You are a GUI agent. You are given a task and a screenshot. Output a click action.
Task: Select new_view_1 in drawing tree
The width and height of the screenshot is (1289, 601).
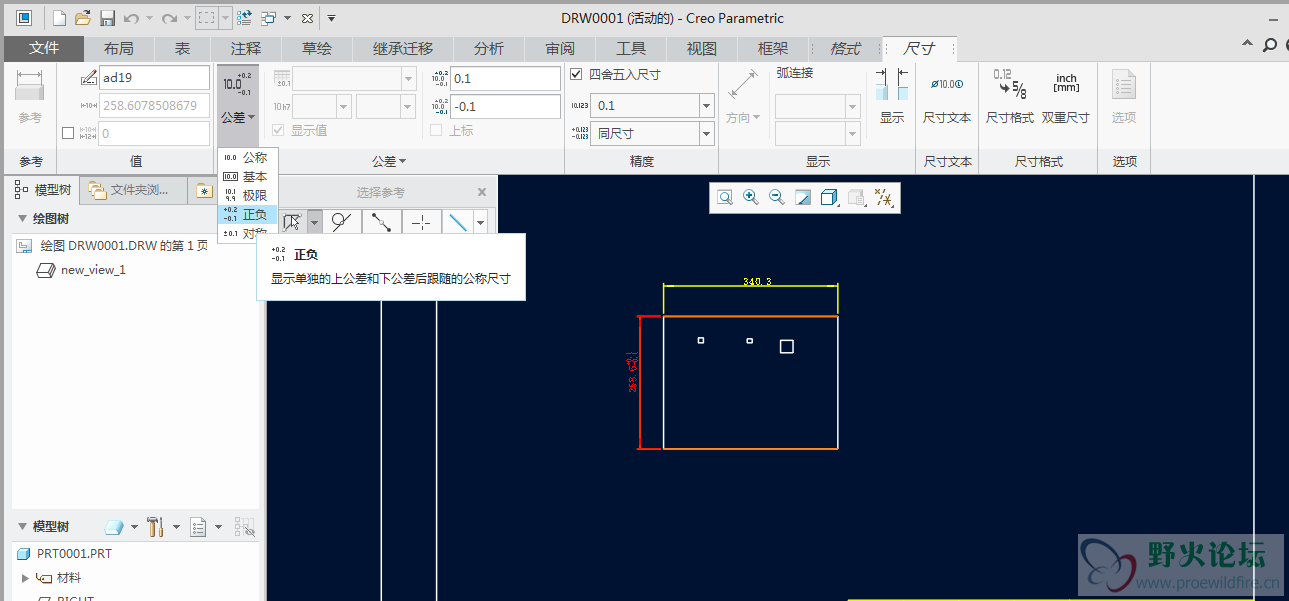(x=93, y=270)
